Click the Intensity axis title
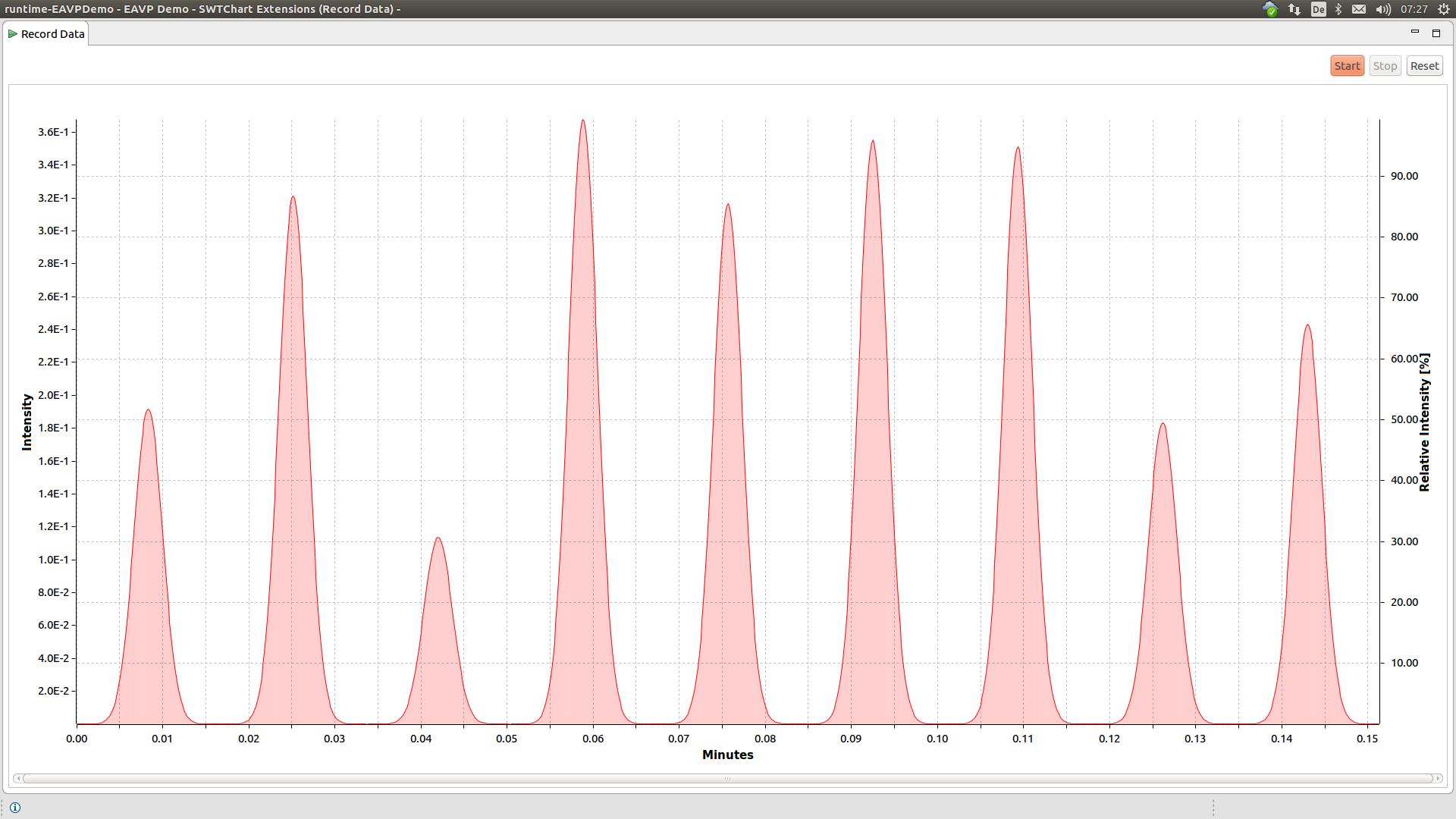 pyautogui.click(x=27, y=422)
